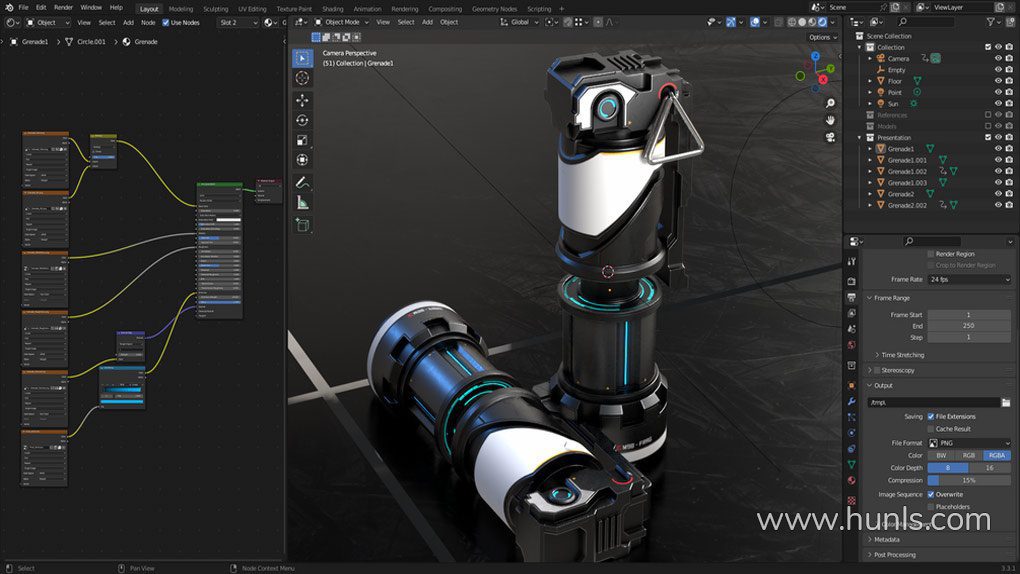Toggle the Overwrite checkbox
This screenshot has height=574, width=1020.
tap(931, 495)
